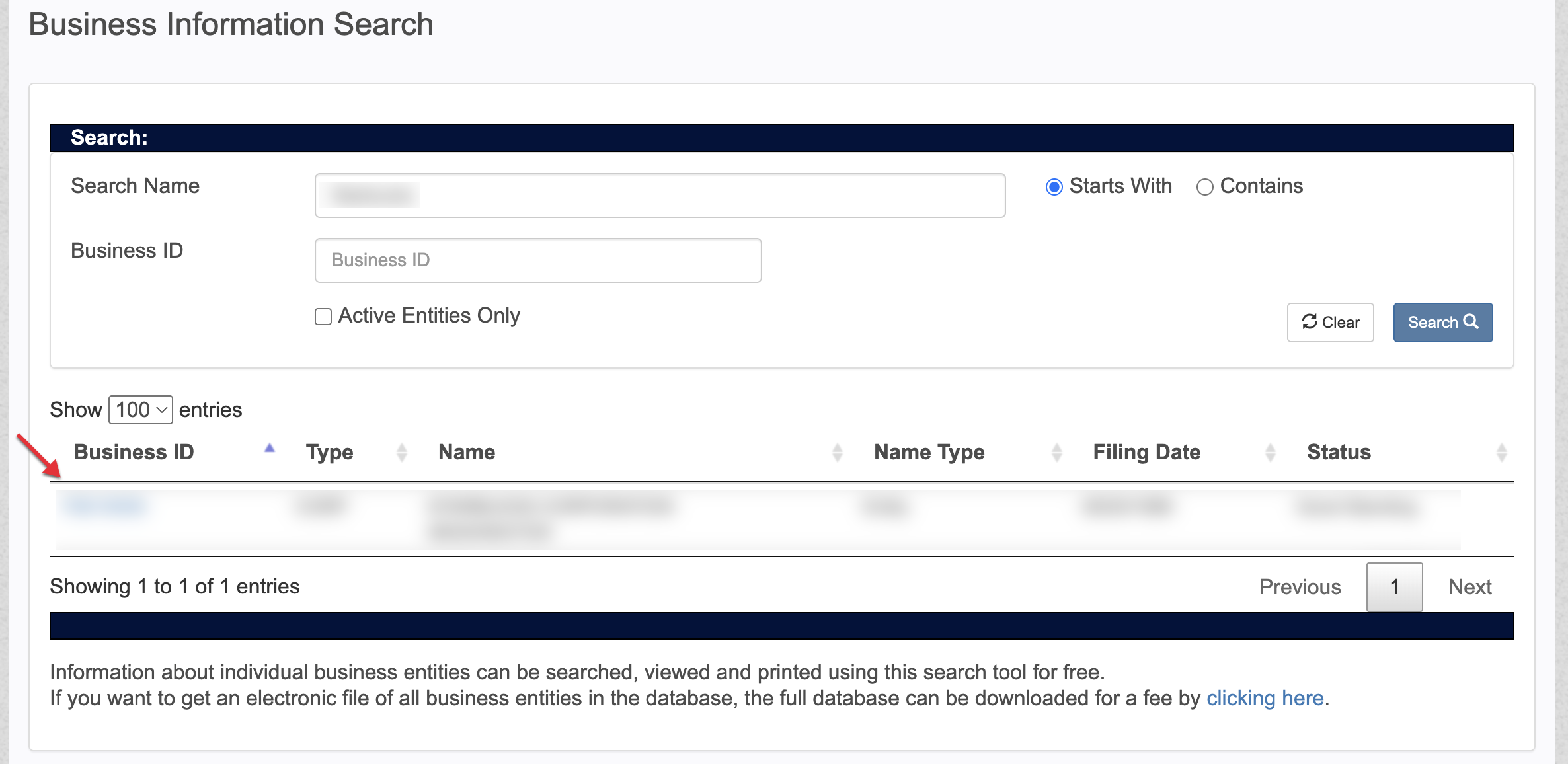Click the Business ID sort arrow icon

click(269, 449)
